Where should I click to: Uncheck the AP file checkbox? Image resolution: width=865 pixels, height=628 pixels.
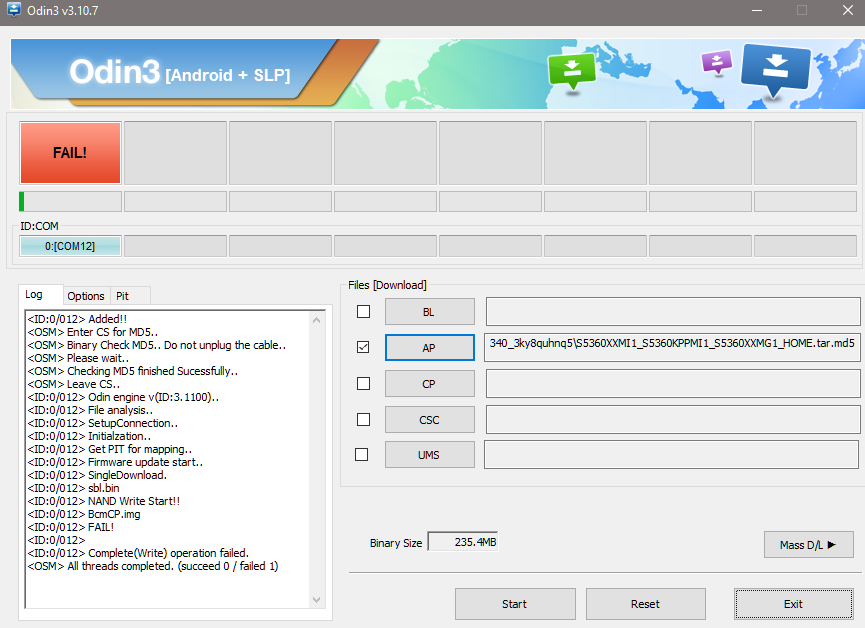[363, 347]
